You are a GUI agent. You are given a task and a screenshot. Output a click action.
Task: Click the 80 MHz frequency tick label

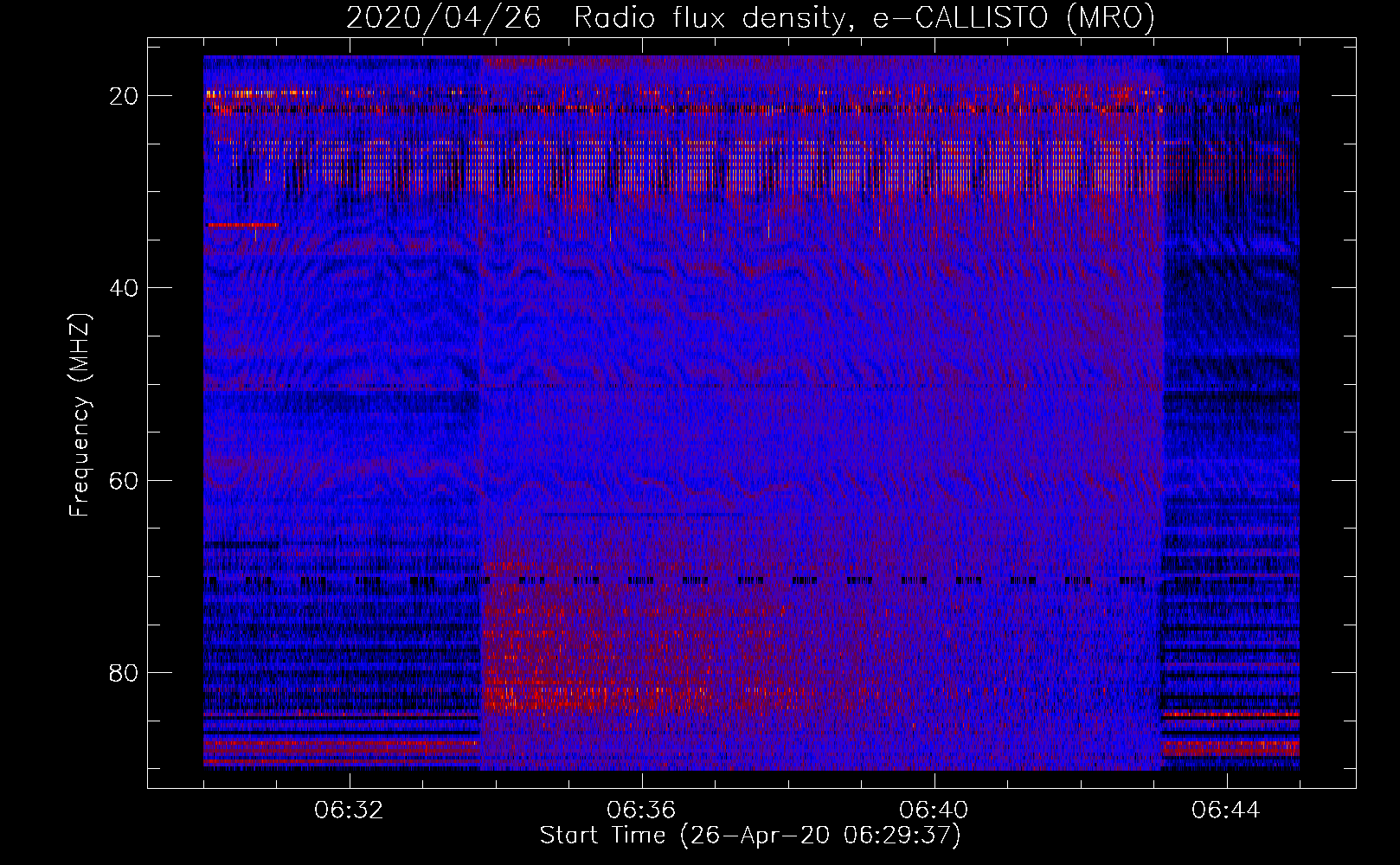pos(125,673)
